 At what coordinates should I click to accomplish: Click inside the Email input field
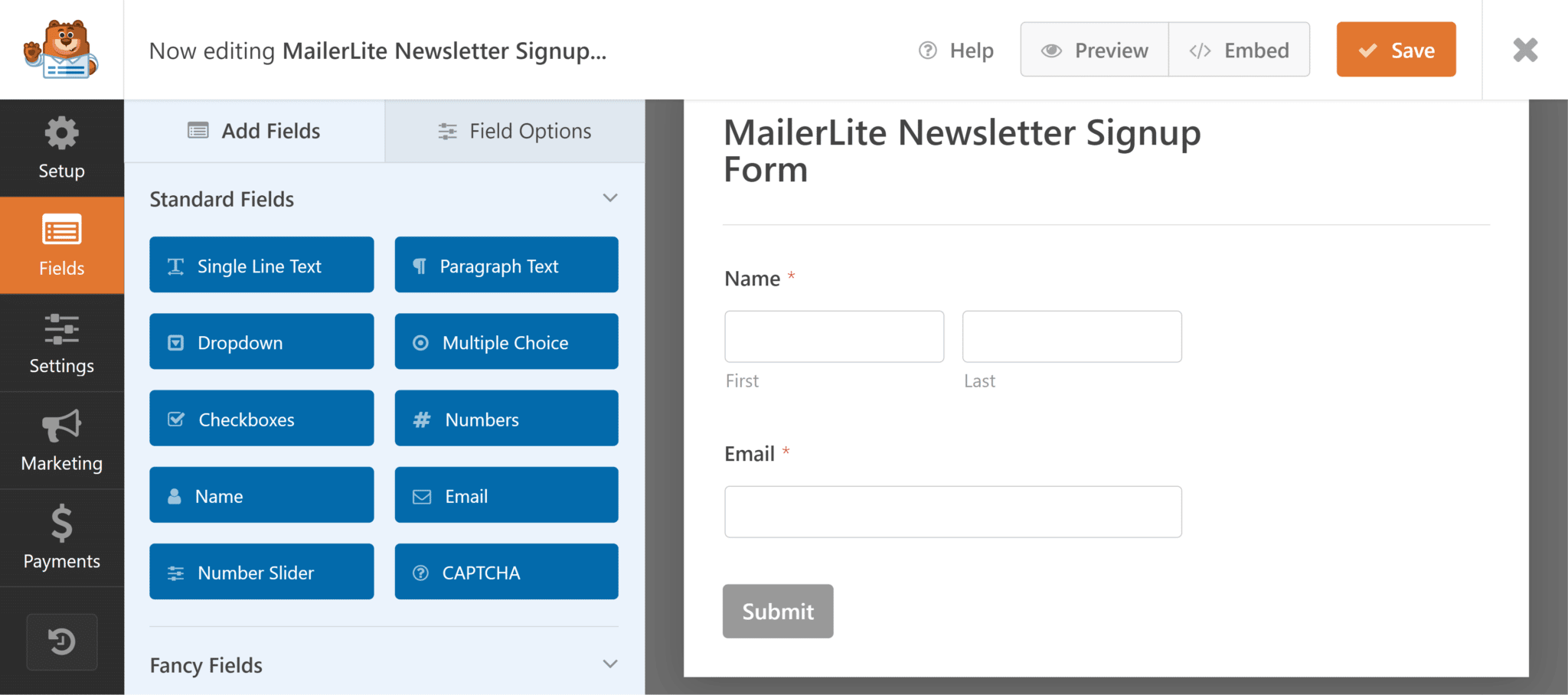pos(952,511)
